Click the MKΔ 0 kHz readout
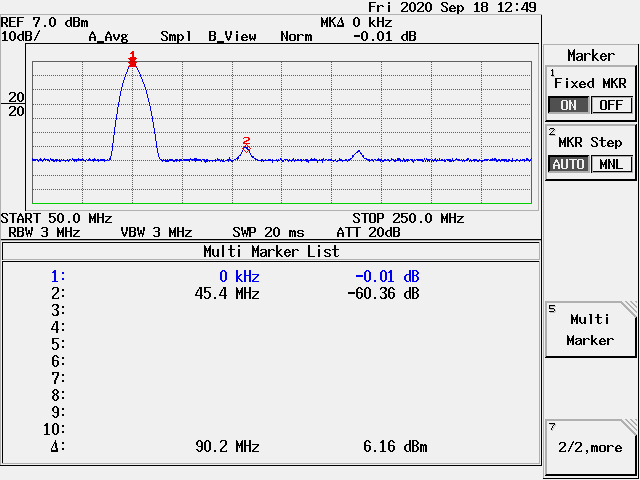This screenshot has height=480, width=640. (x=356, y=22)
